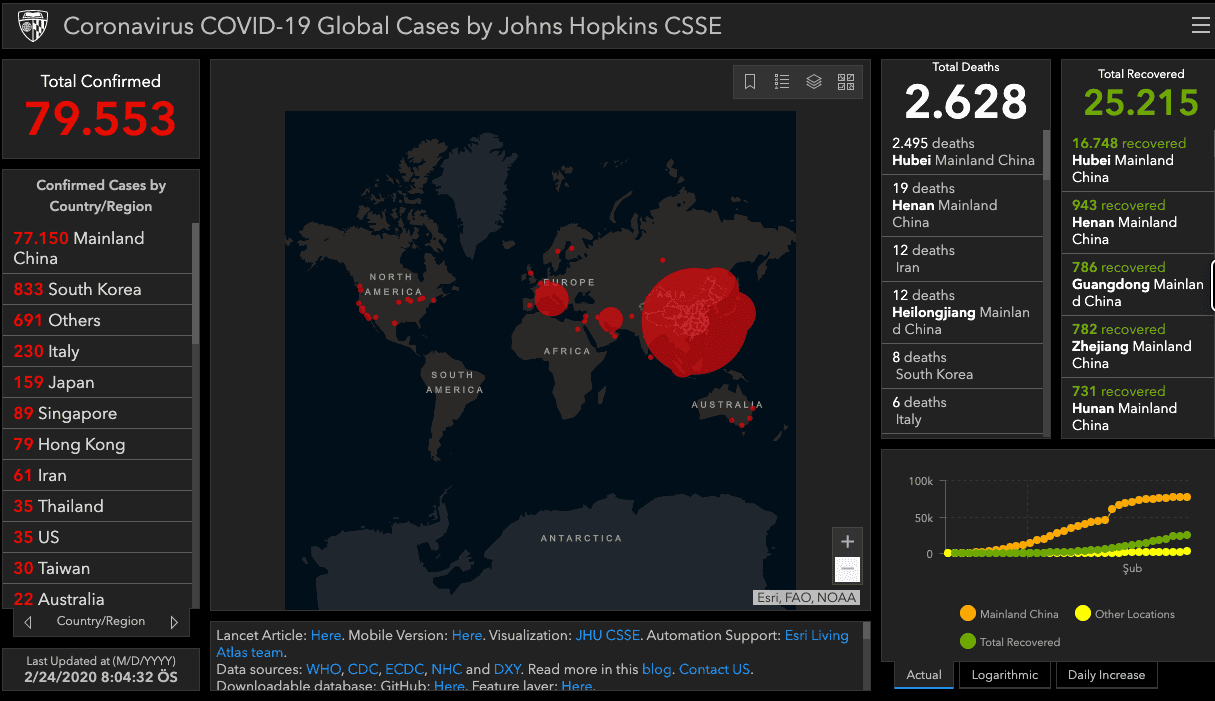Go to previous Country/Region list with left arrow
The width and height of the screenshot is (1215, 701).
point(28,622)
